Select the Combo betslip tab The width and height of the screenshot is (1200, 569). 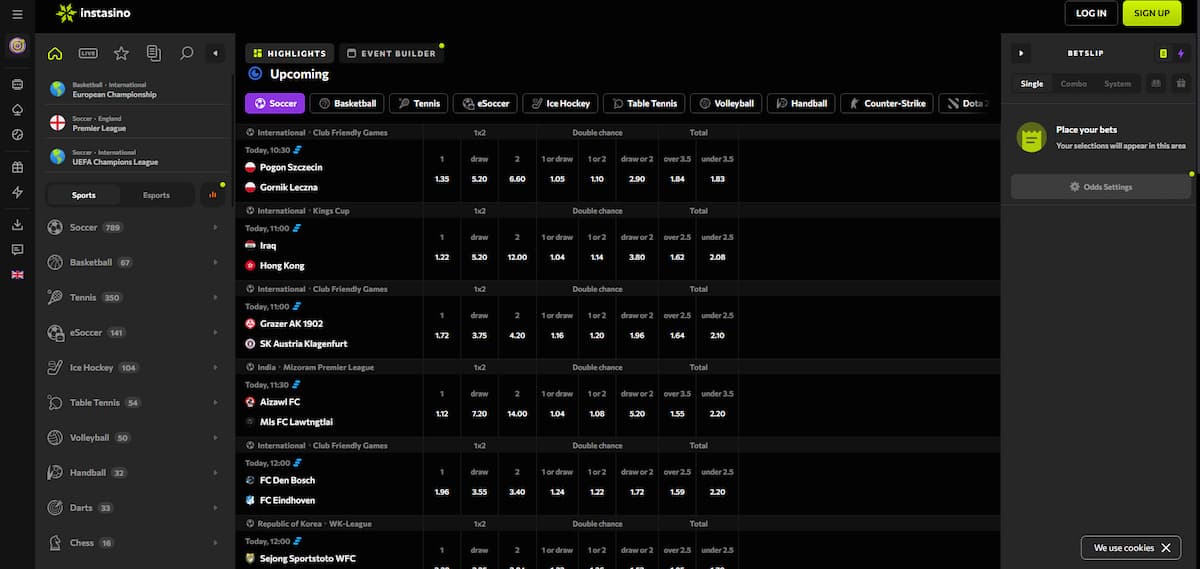point(1074,84)
